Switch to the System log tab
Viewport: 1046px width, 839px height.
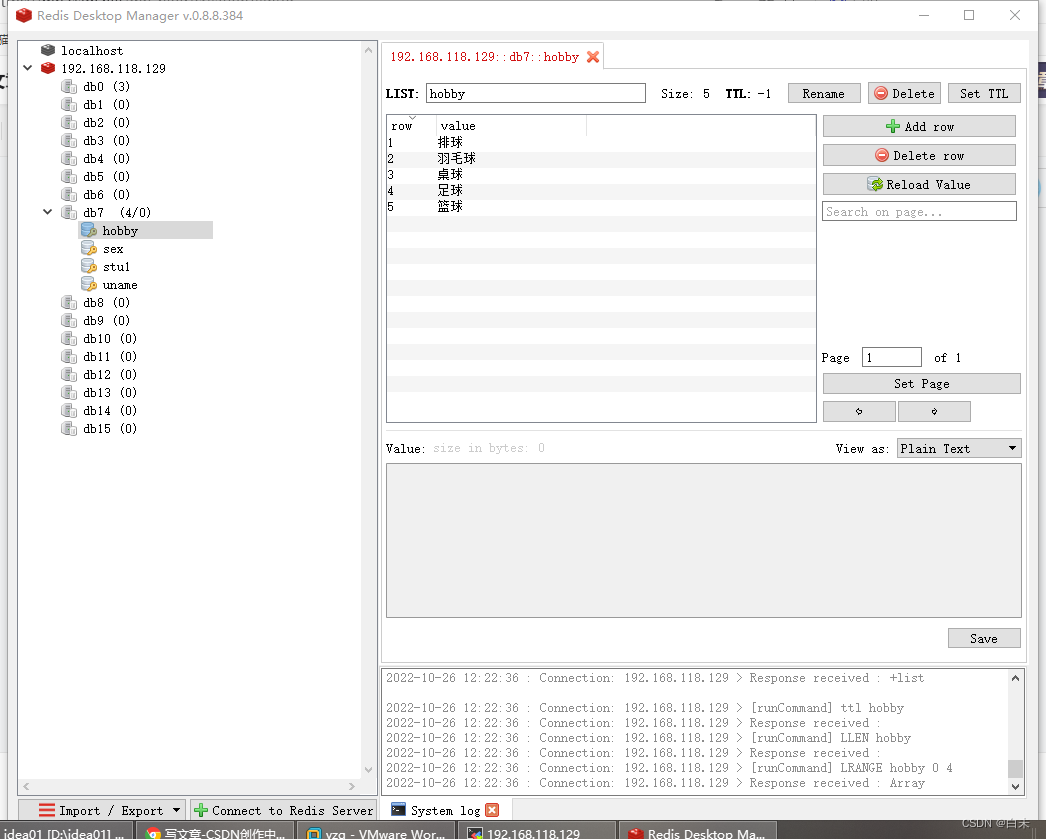pos(438,809)
